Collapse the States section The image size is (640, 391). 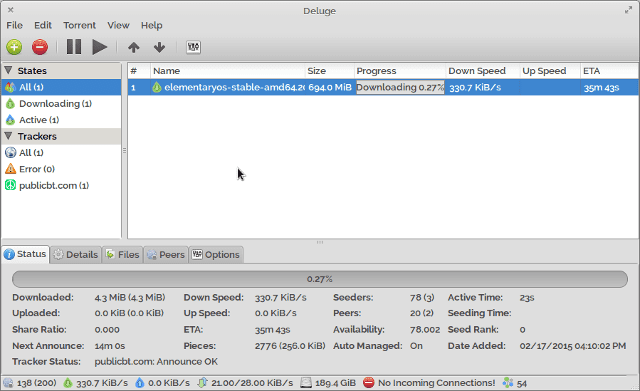pyautogui.click(x=8, y=70)
